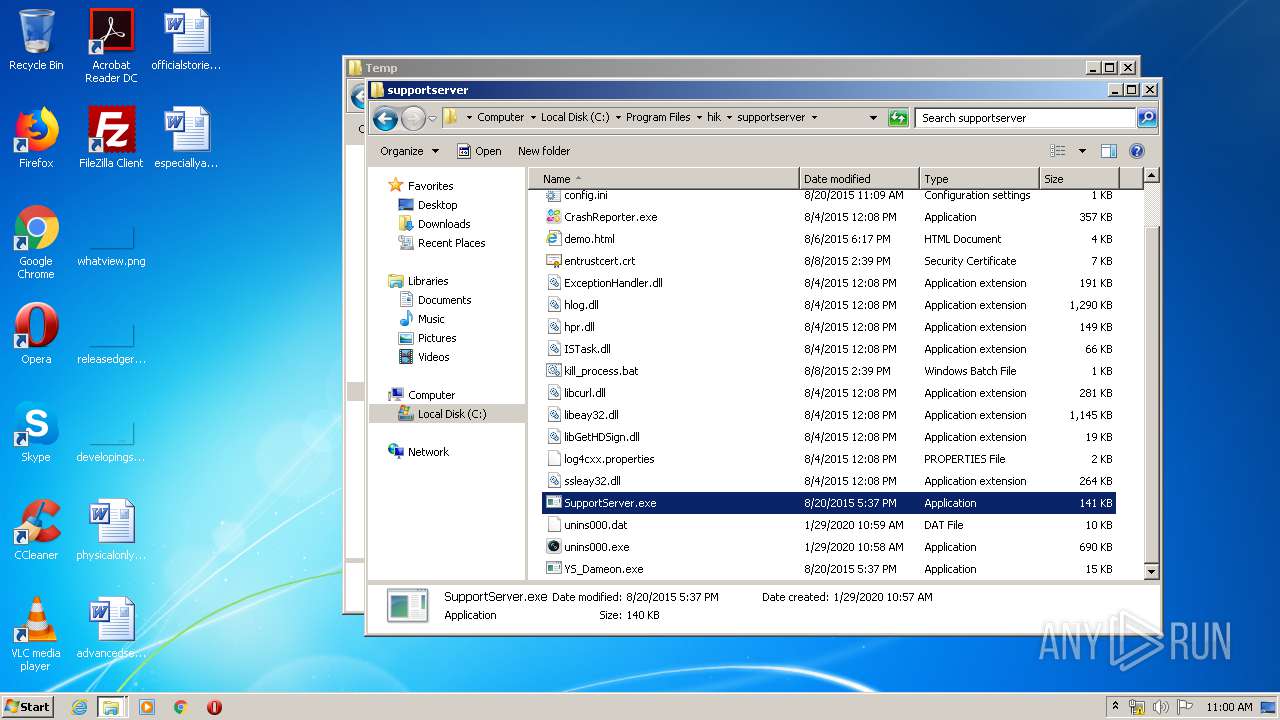
Task: Click the Refresh button beside address bar
Action: (x=898, y=118)
